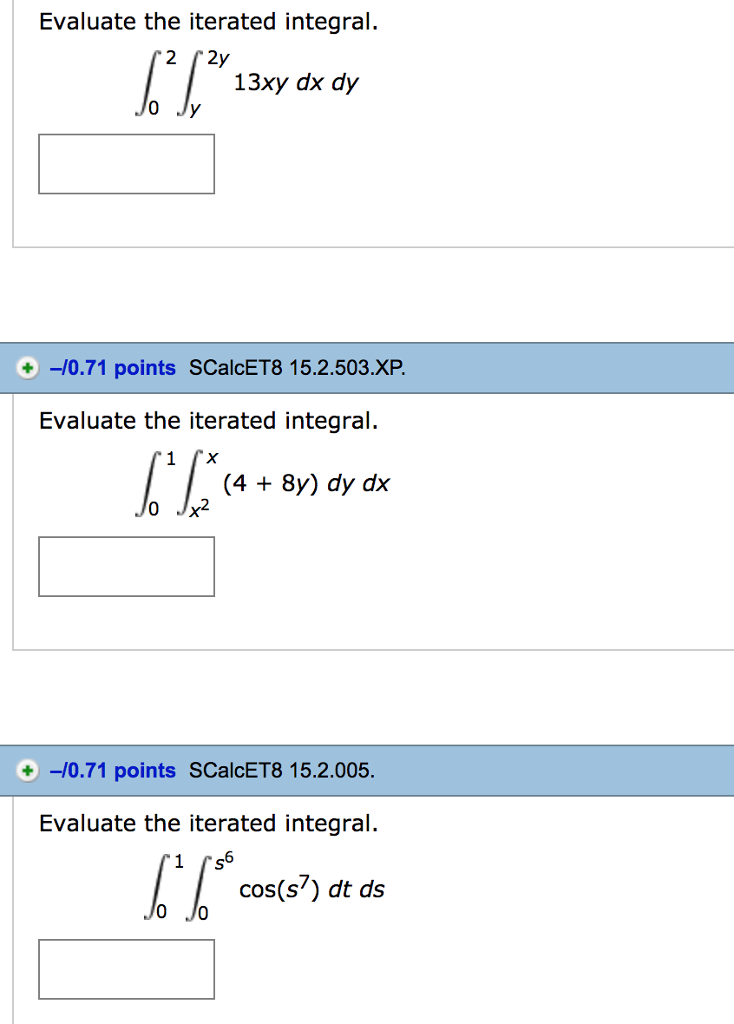Click the (4 + 8y) dy dx integrand

306,485
